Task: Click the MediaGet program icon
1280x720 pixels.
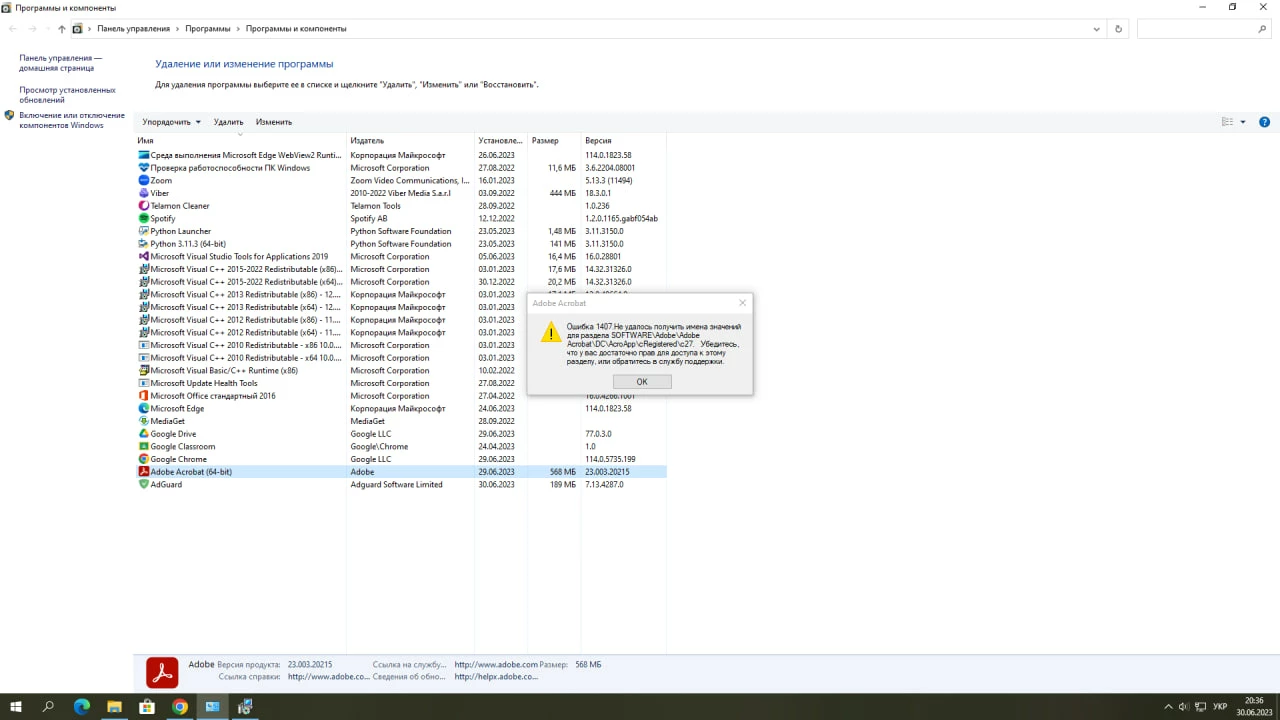Action: [143, 421]
